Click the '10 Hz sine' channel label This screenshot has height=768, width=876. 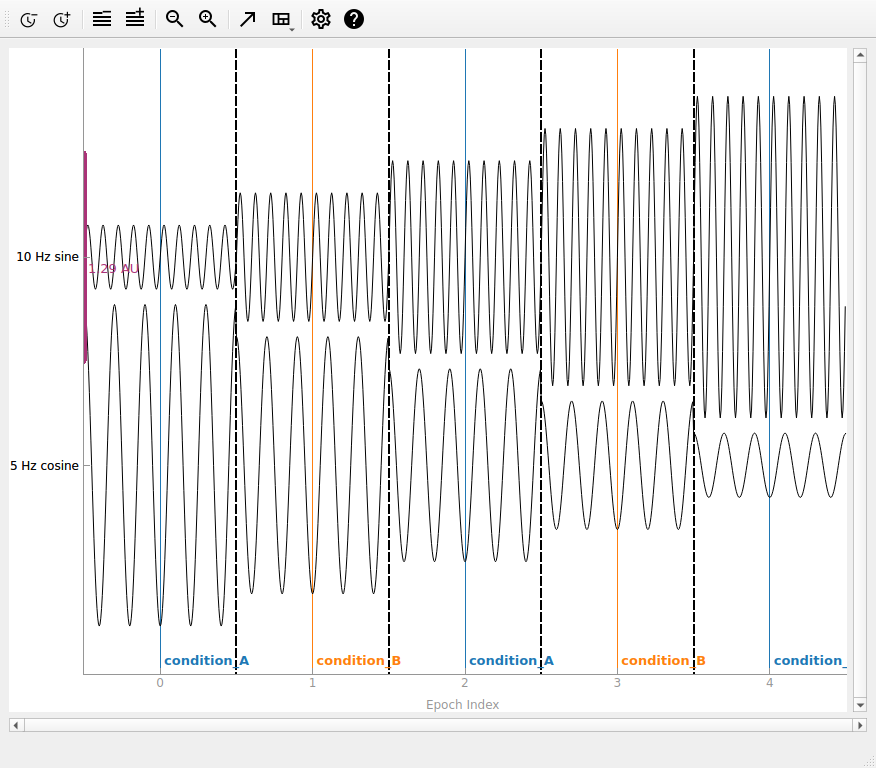47,257
